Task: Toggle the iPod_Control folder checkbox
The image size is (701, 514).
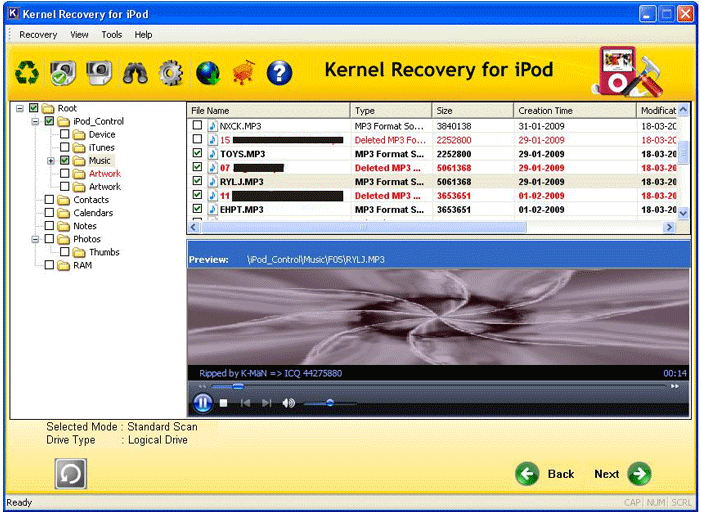Action: [x=49, y=121]
